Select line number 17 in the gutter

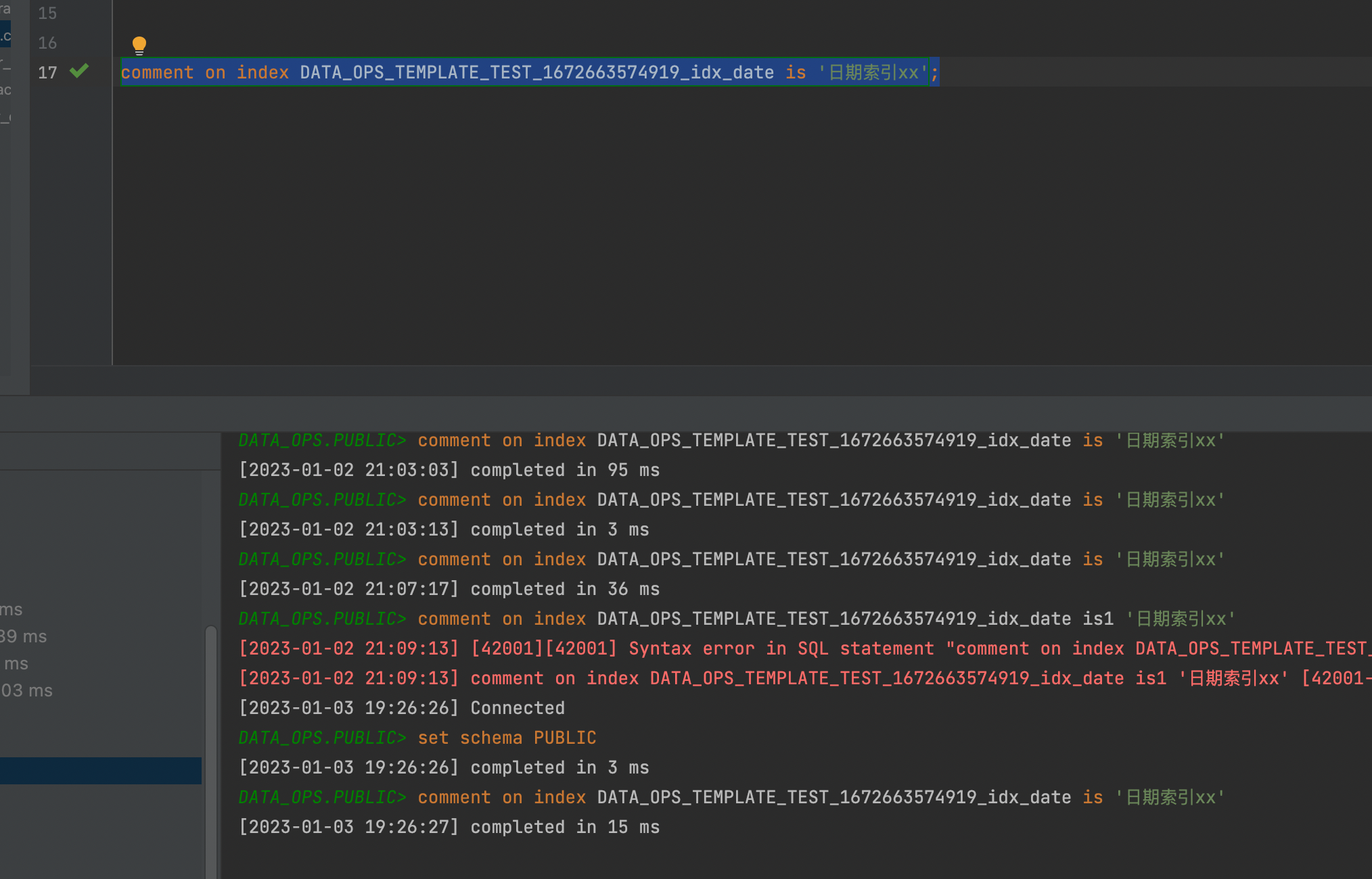(47, 73)
